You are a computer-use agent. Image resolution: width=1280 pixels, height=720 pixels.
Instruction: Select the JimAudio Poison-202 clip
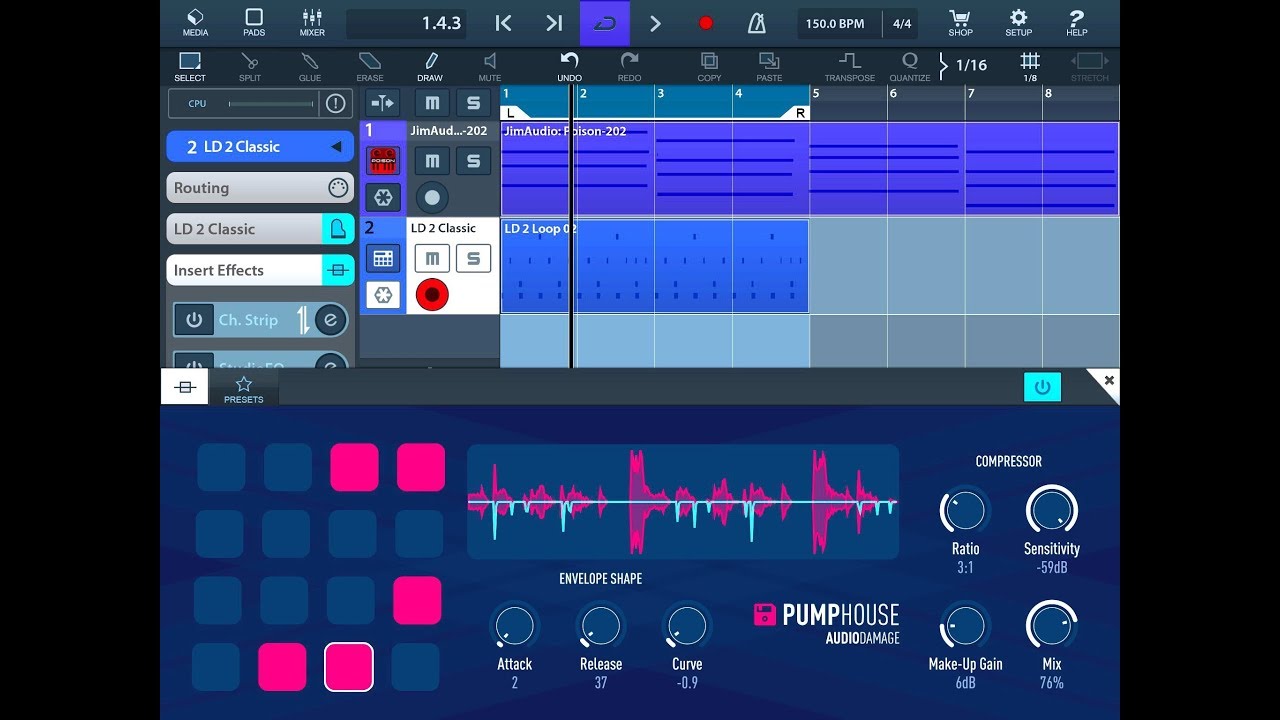[809, 169]
